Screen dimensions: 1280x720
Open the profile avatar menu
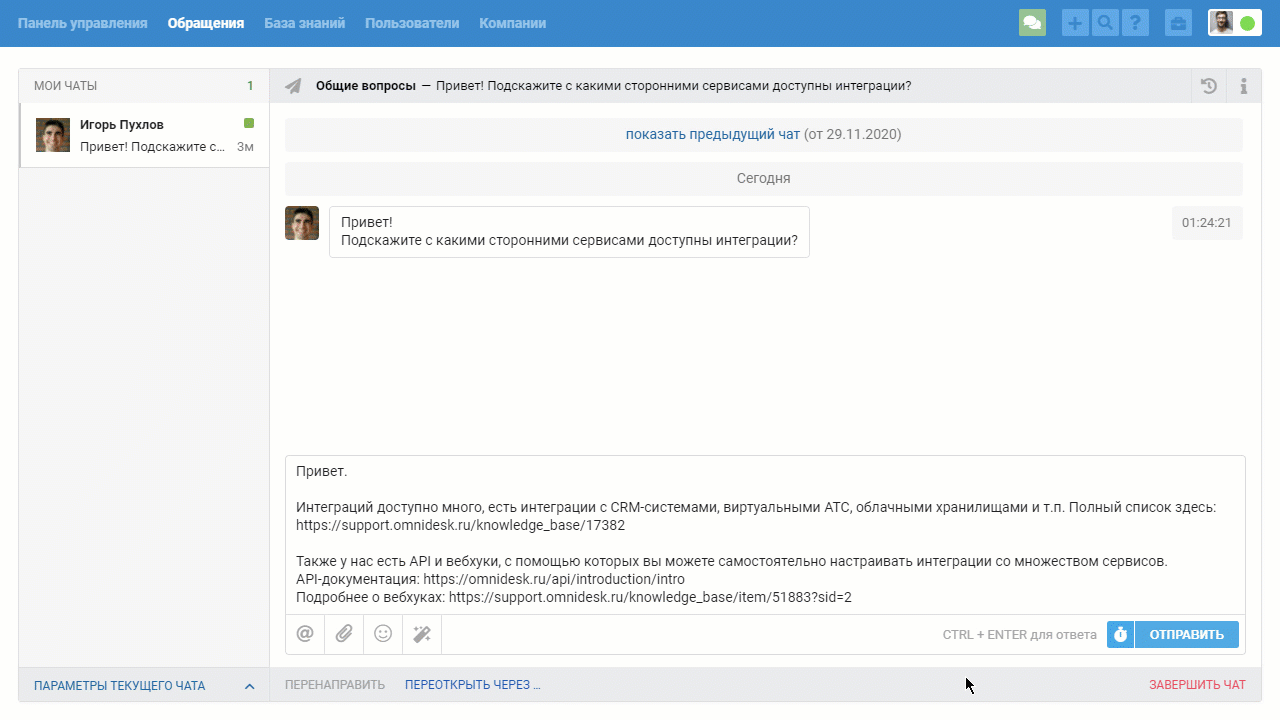pos(1221,23)
